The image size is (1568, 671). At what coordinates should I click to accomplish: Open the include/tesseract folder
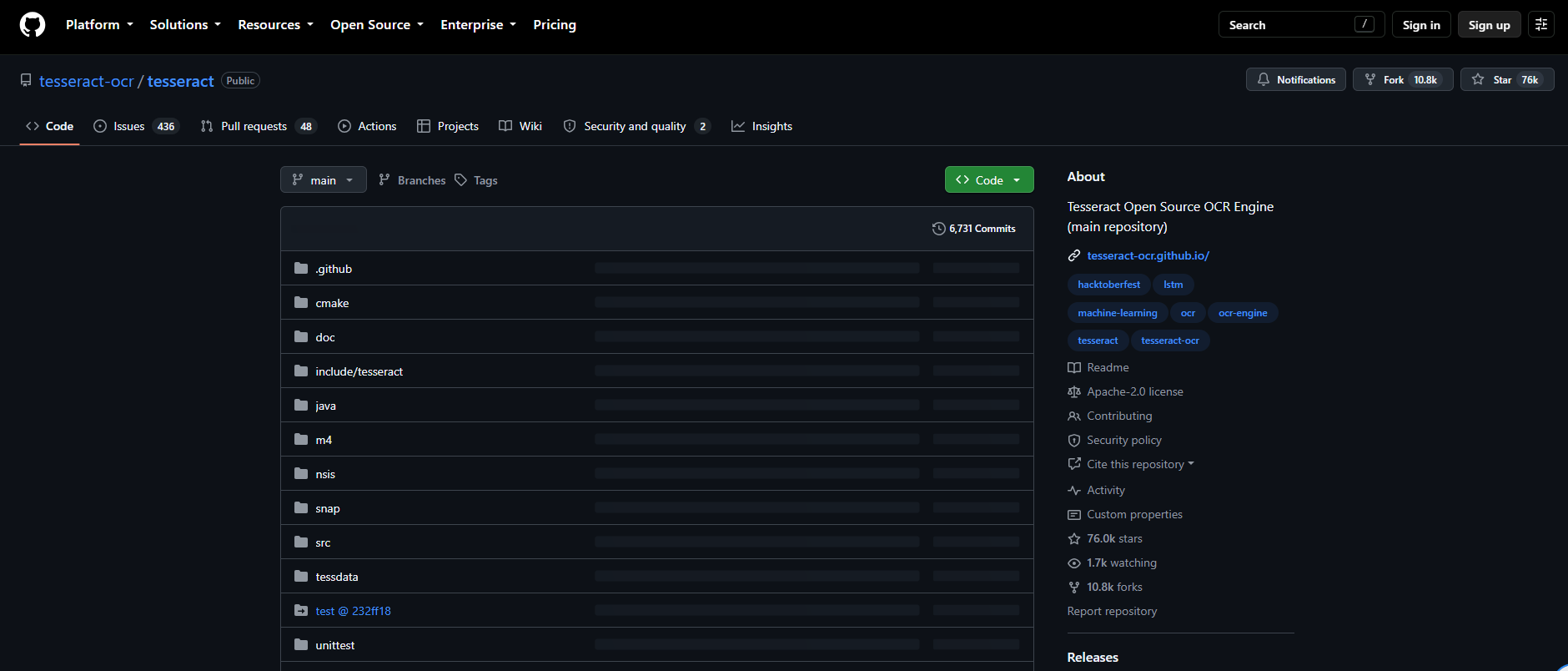pos(359,371)
